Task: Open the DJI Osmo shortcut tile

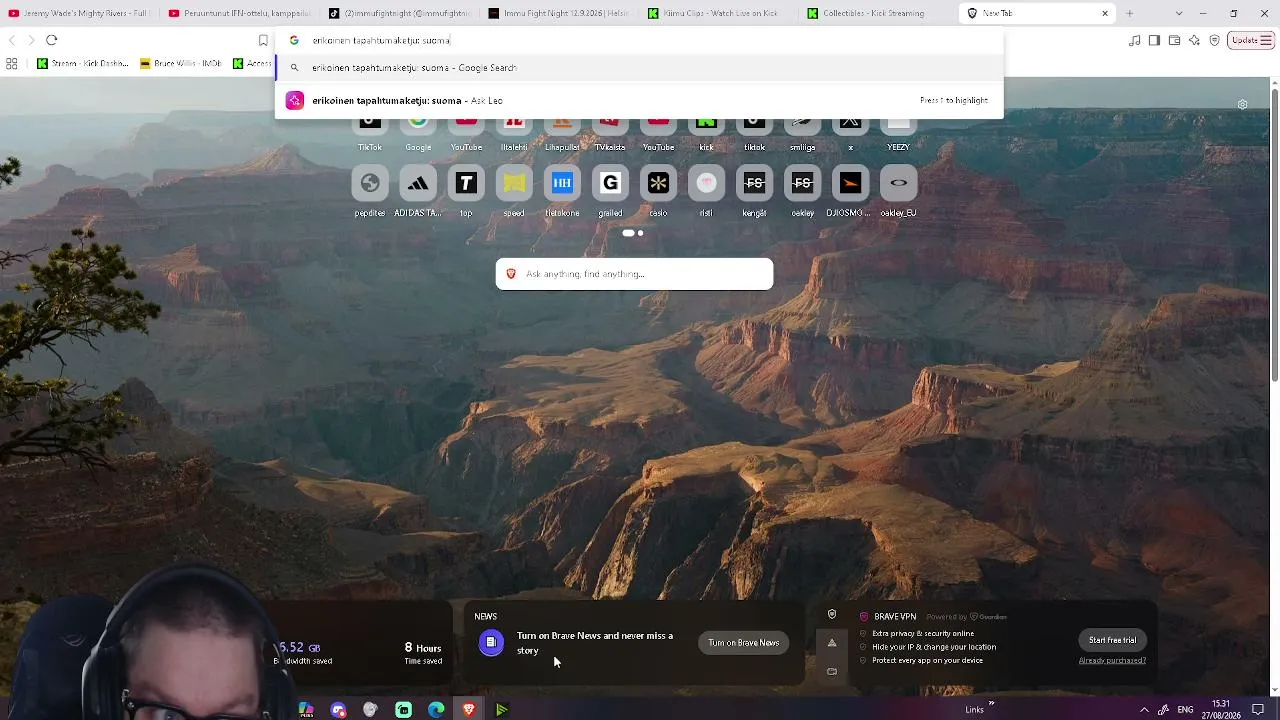Action: [850, 183]
